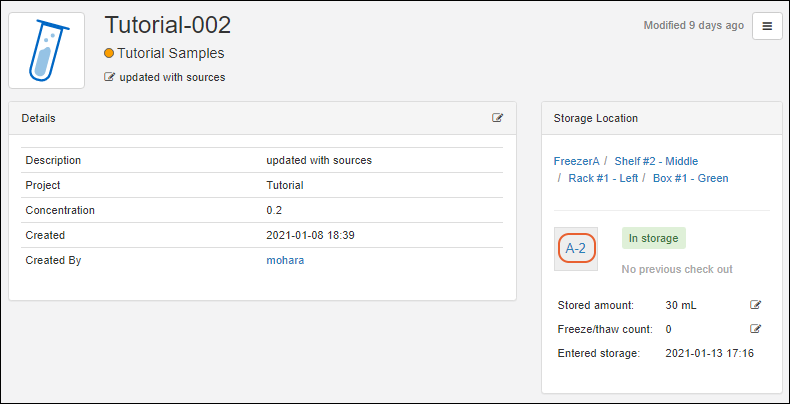Edit the 'updated with sources' header note
Screen dimensions: 790x404
click(109, 77)
